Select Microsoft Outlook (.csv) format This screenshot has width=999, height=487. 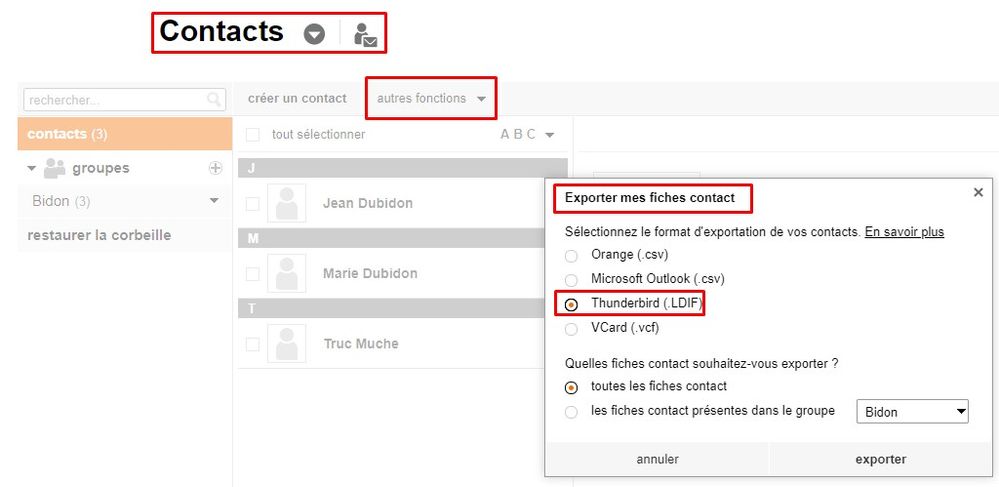click(571, 280)
